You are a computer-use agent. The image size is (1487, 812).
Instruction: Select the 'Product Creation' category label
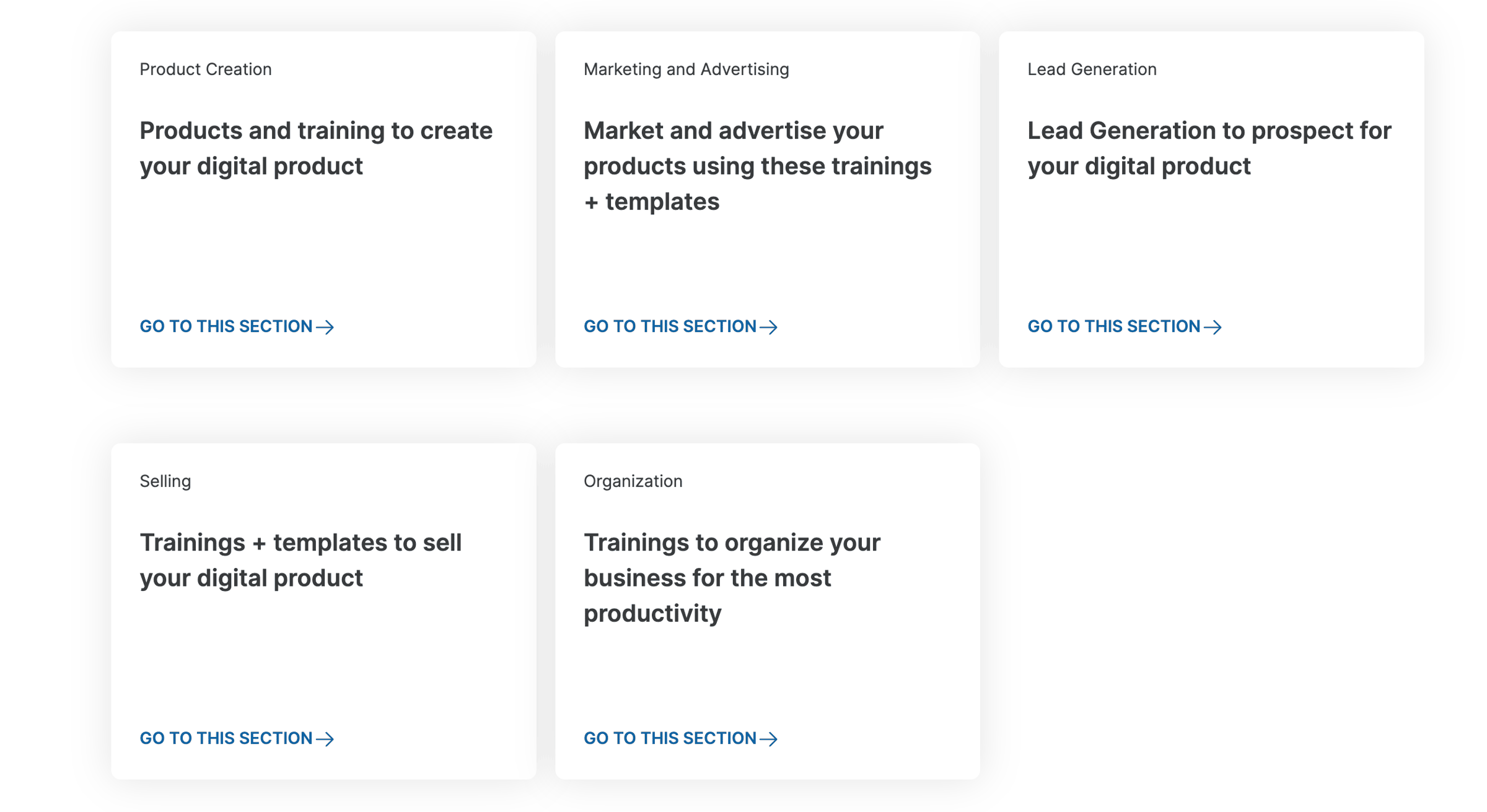point(206,69)
